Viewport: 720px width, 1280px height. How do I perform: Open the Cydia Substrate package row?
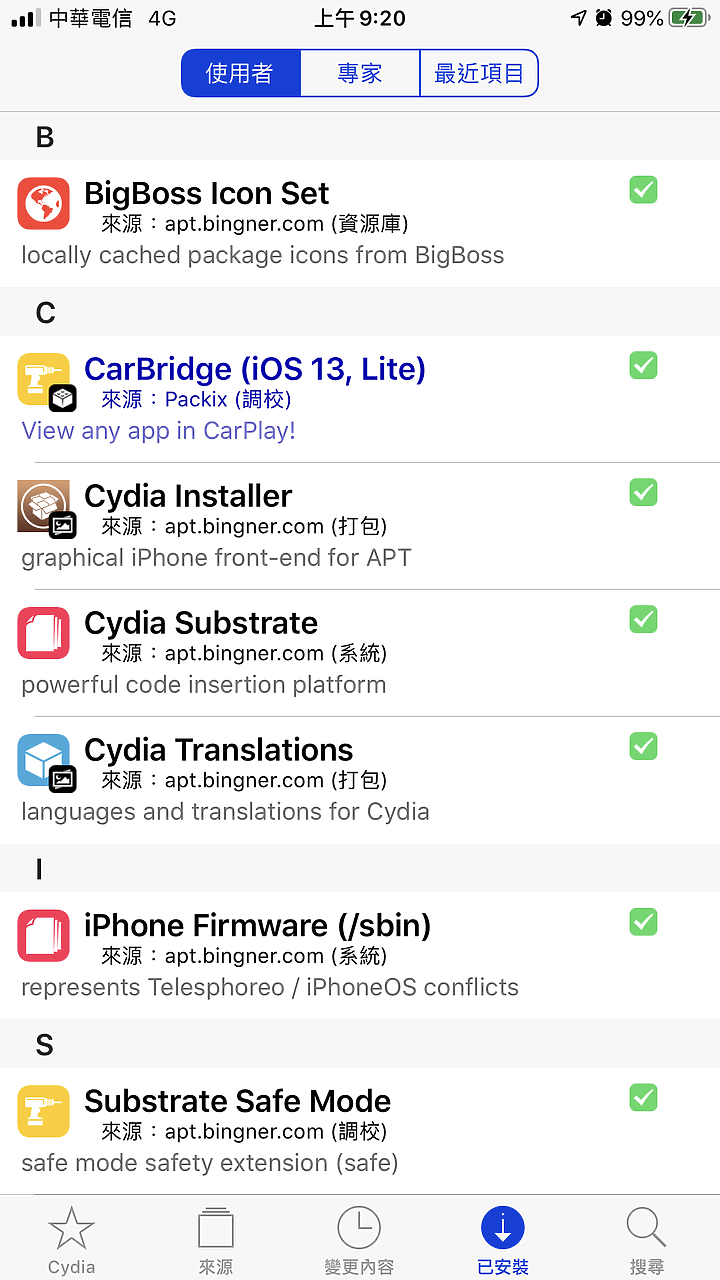(360, 653)
